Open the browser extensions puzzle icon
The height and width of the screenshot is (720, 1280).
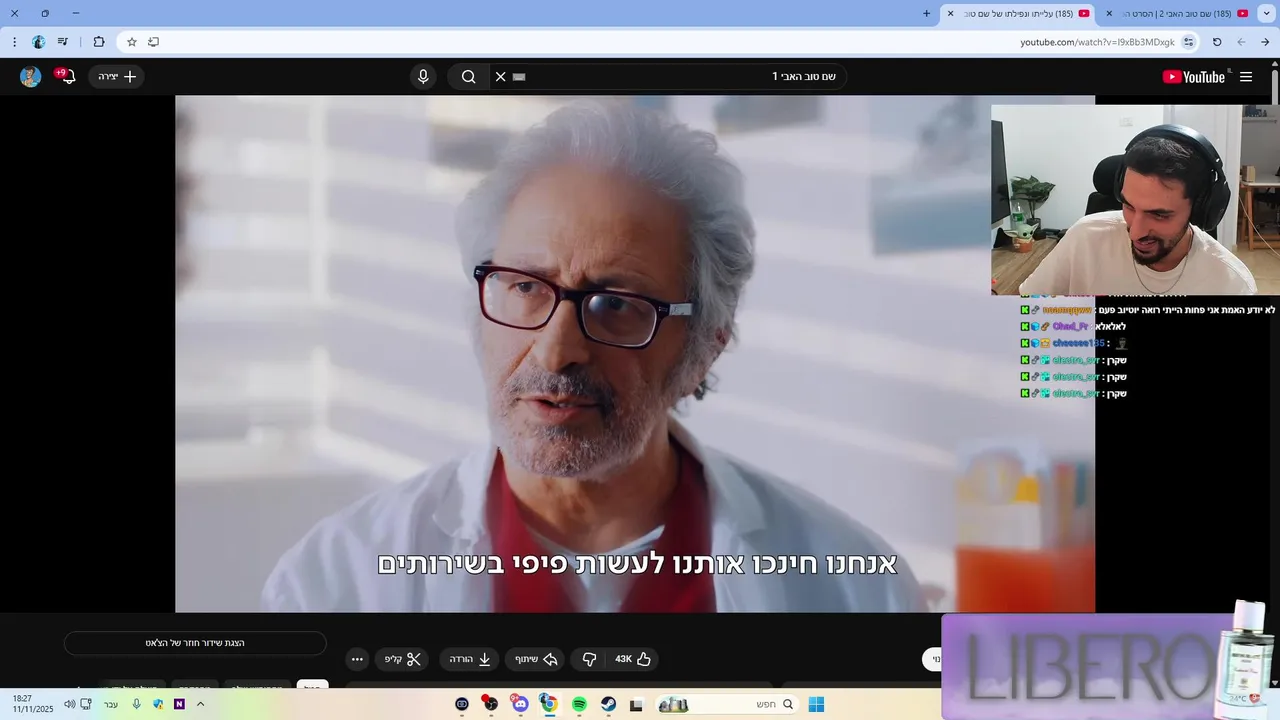click(99, 42)
